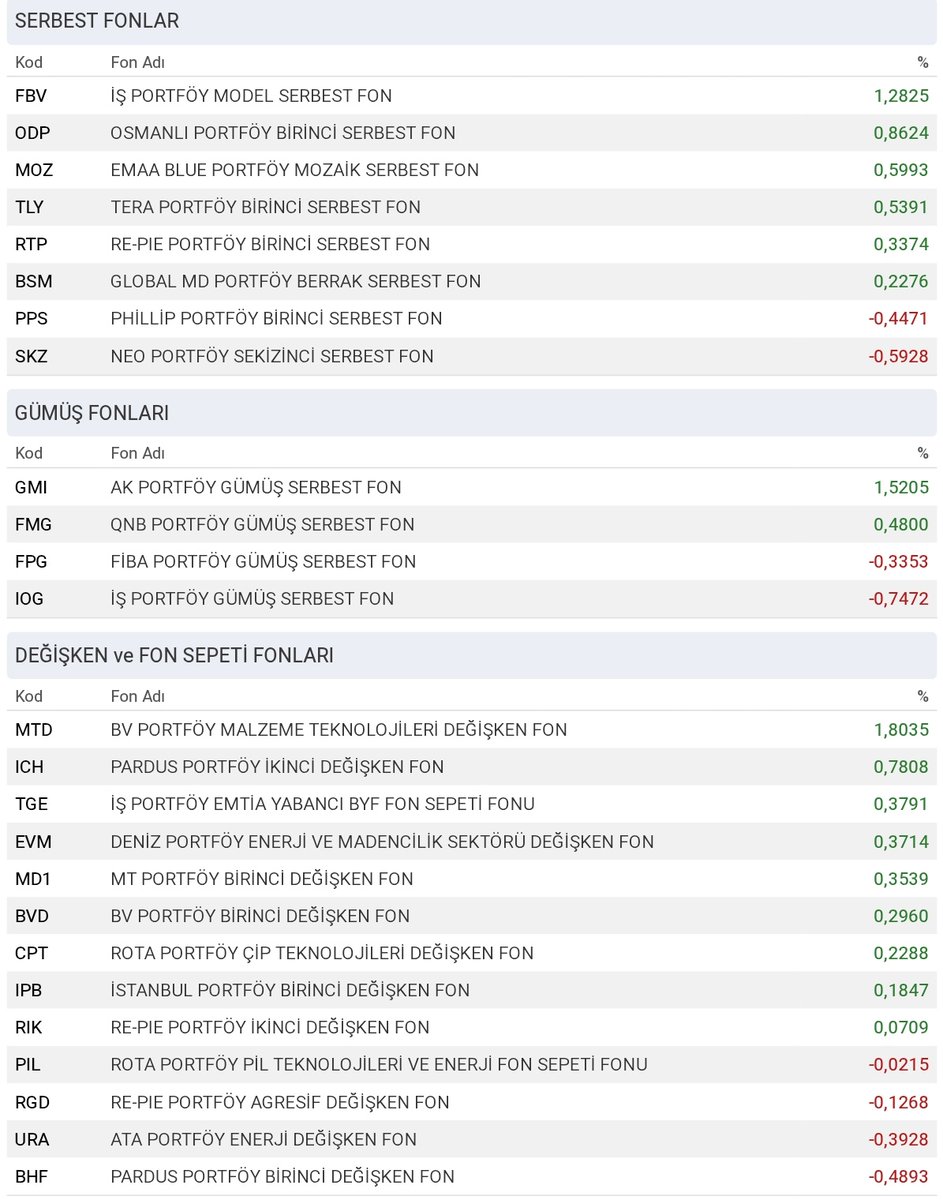
Task: Open BV PORTFÖY BİRİNCİ DEĞİŞKEN FON
Action: (x=260, y=916)
